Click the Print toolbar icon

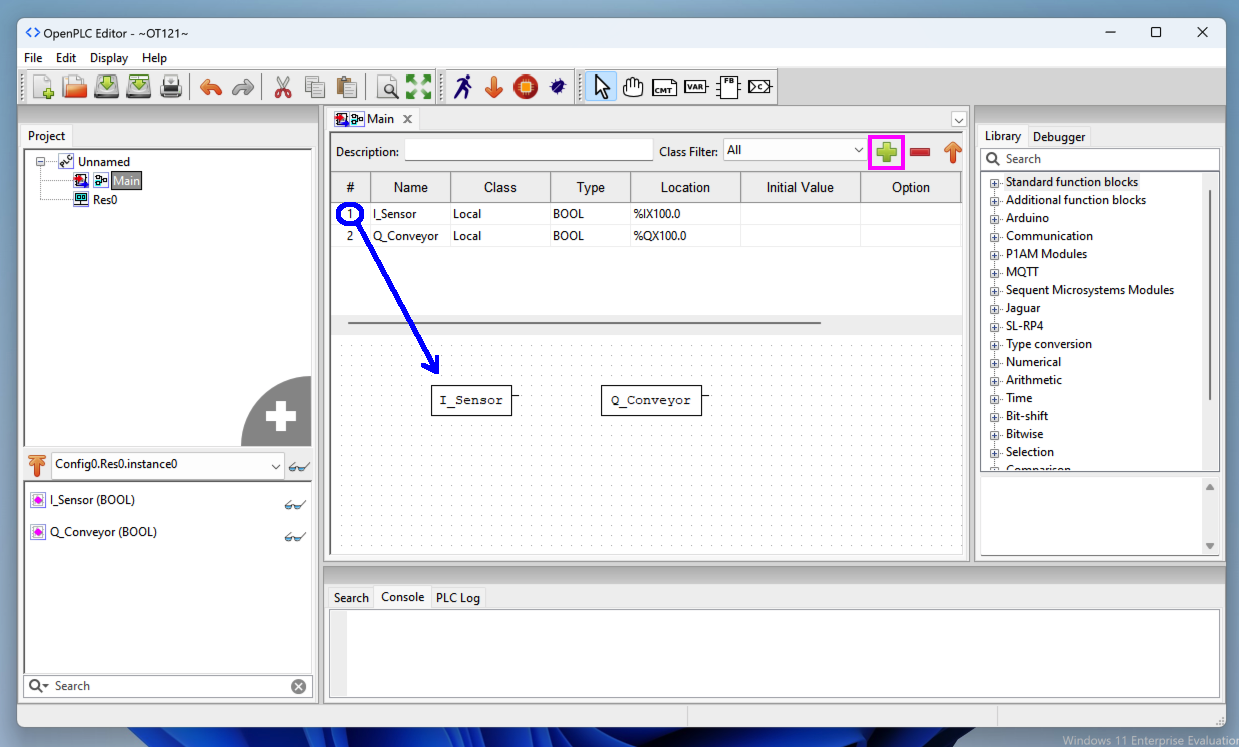point(171,87)
